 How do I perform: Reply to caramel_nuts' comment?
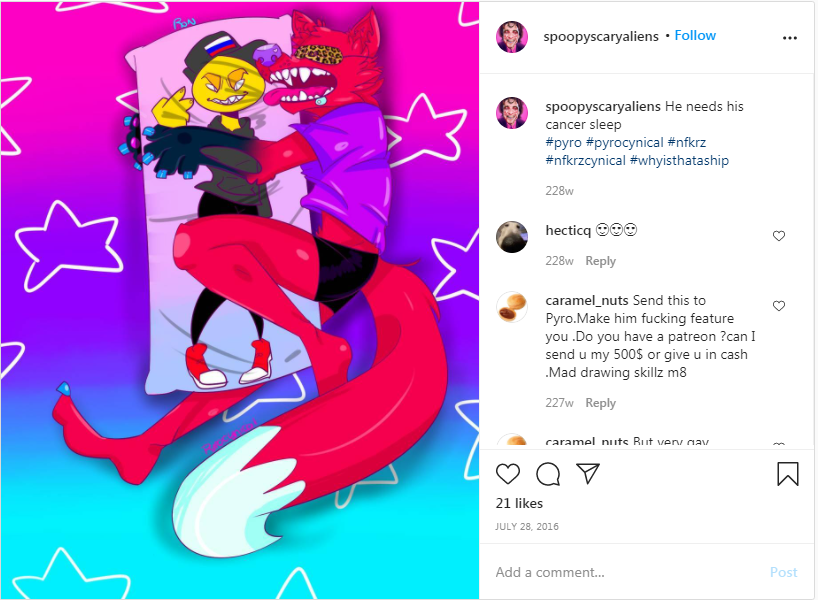[600, 403]
